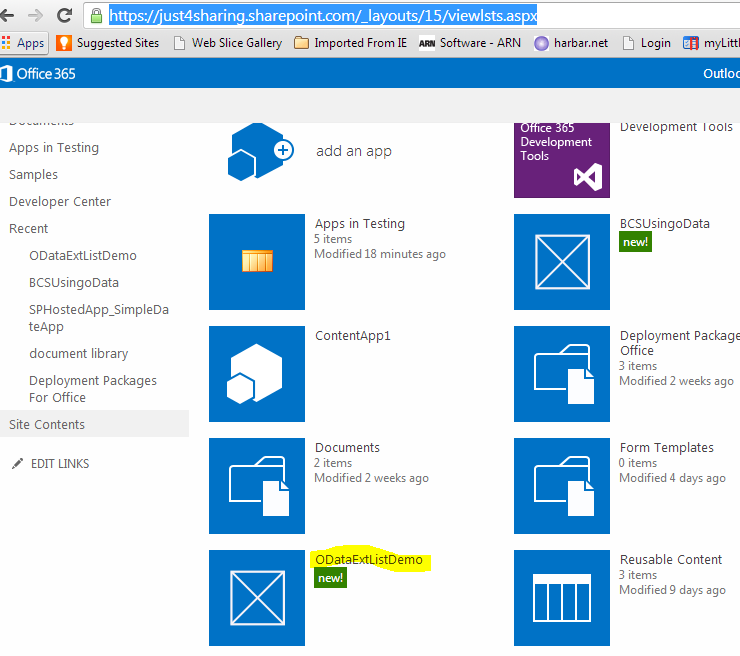Click the '5 items' count under Apps in Testing
This screenshot has width=740, height=656.
[333, 239]
